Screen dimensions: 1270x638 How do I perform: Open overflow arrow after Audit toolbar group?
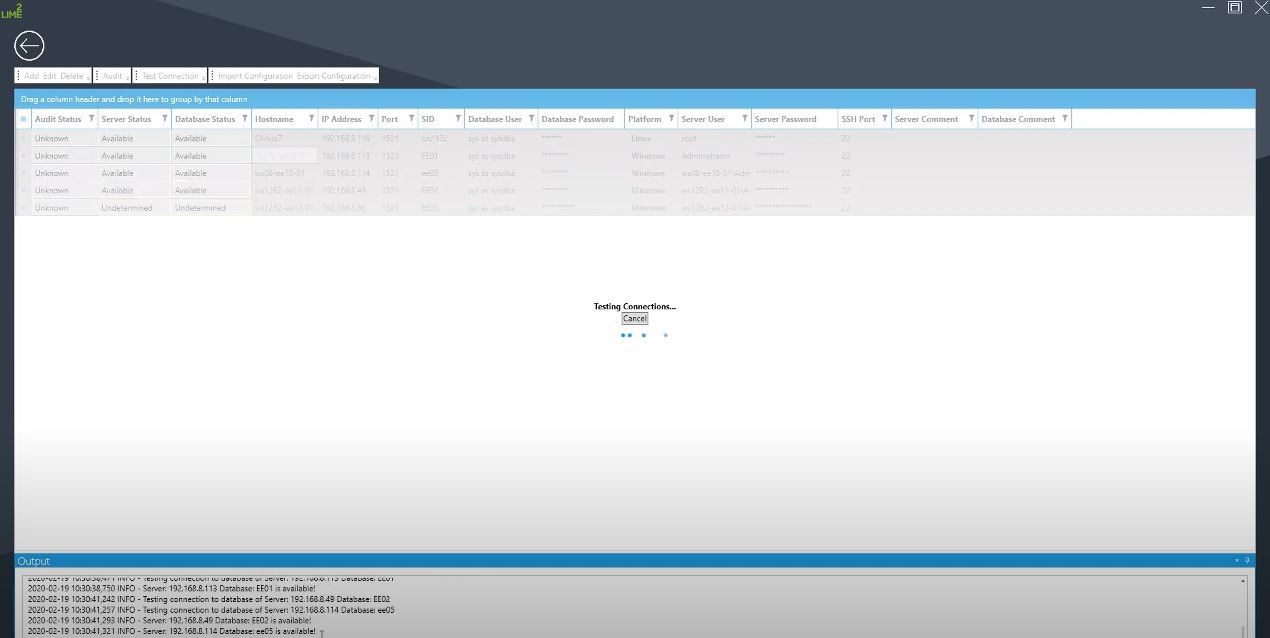129,77
